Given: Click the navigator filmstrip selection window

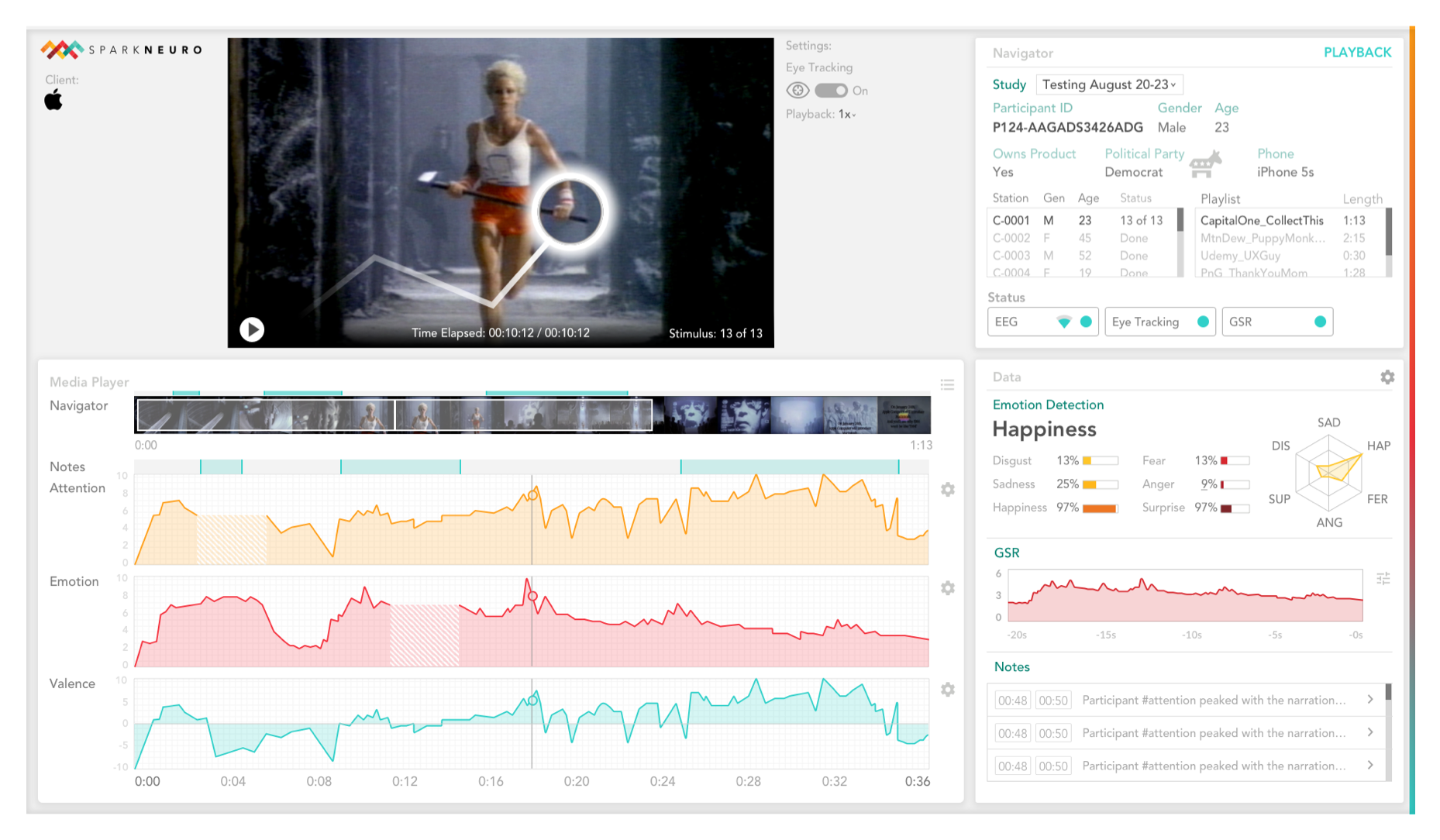Looking at the screenshot, I should pos(394,415).
